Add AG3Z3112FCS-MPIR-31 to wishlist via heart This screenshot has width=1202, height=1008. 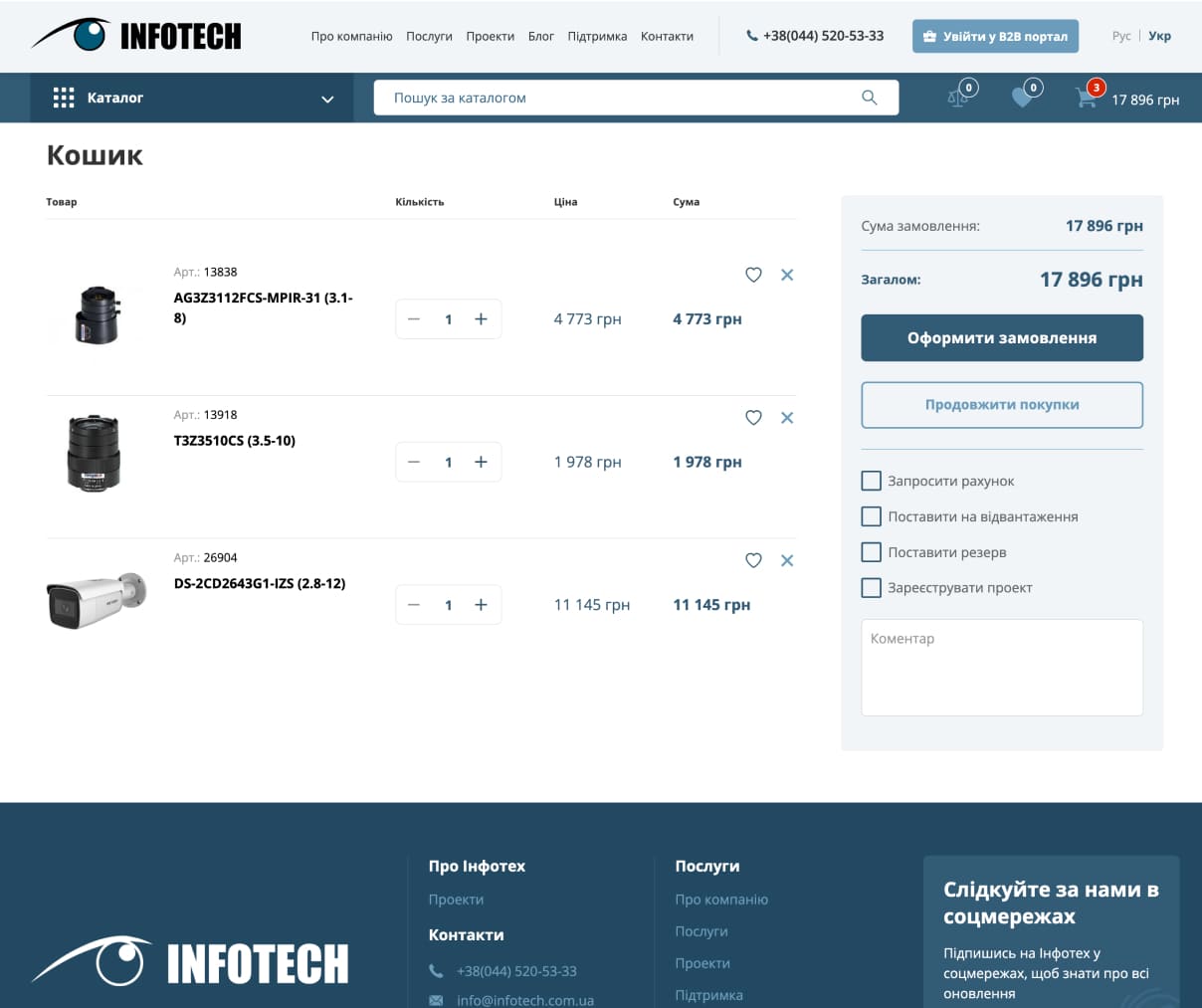pos(753,275)
